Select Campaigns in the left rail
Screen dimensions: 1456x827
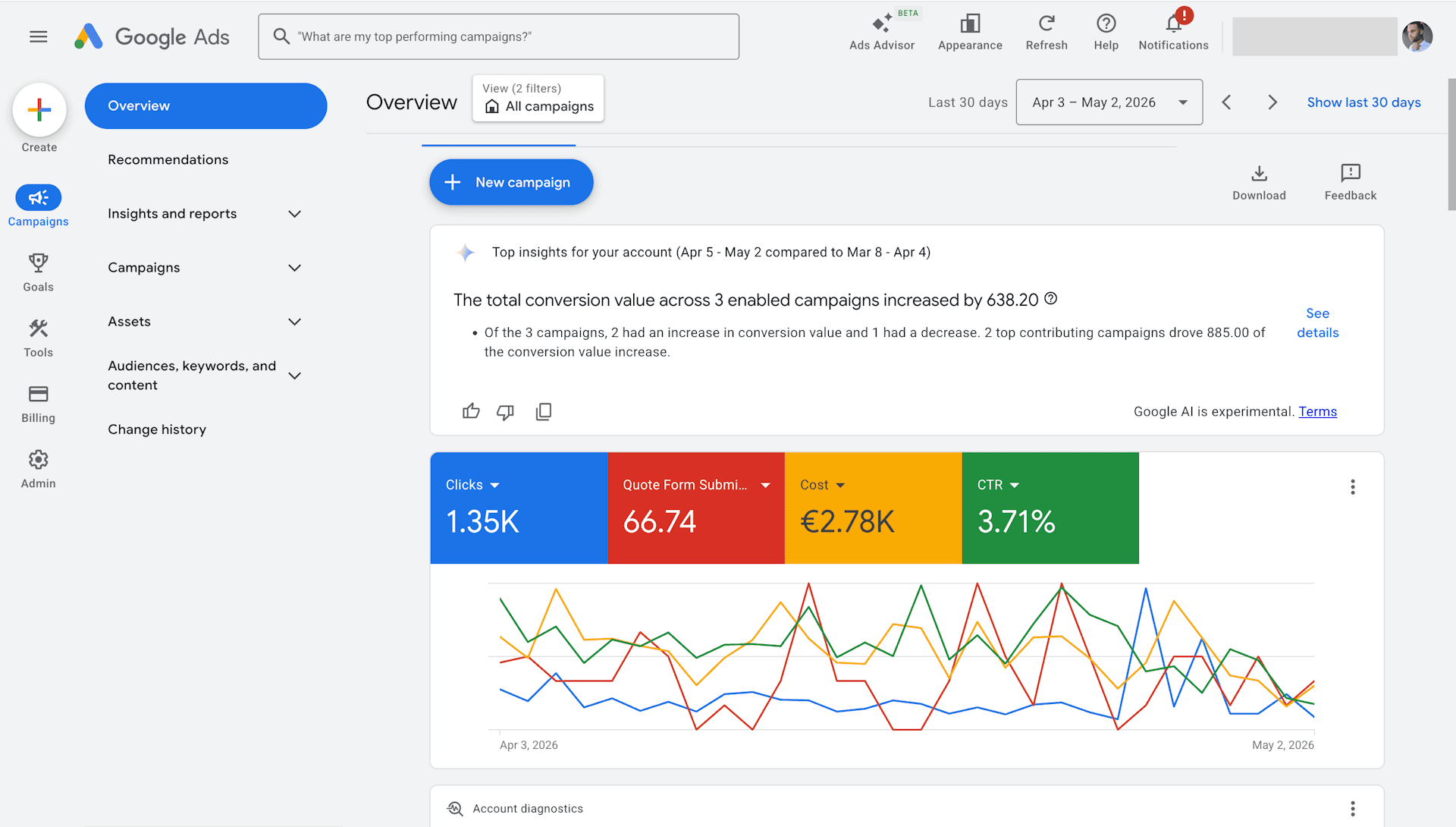(39, 206)
